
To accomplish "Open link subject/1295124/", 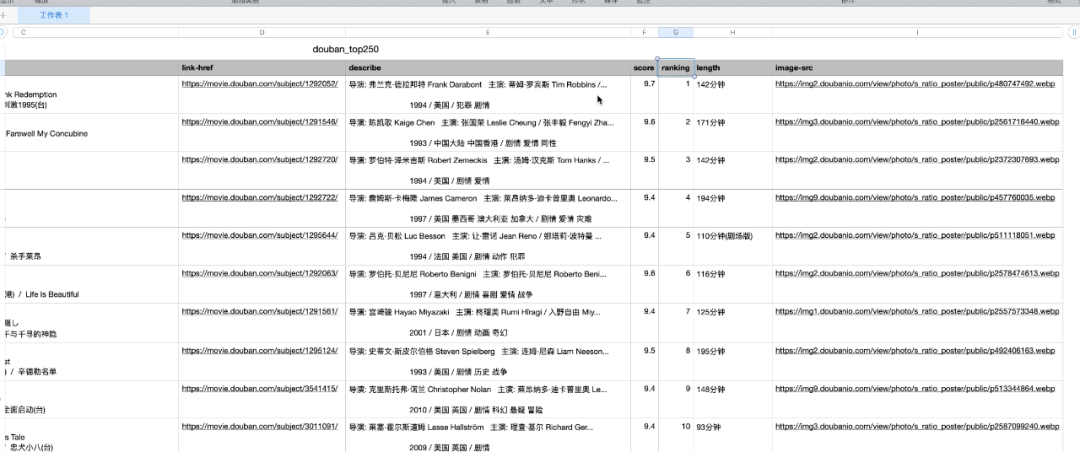I will (260, 351).
